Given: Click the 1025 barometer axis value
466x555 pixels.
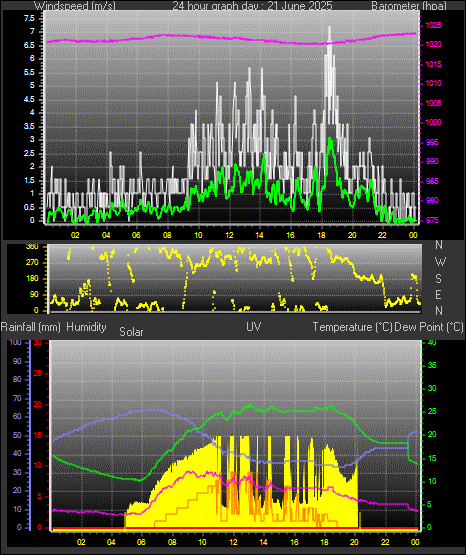Looking at the screenshot, I should 433,25.
